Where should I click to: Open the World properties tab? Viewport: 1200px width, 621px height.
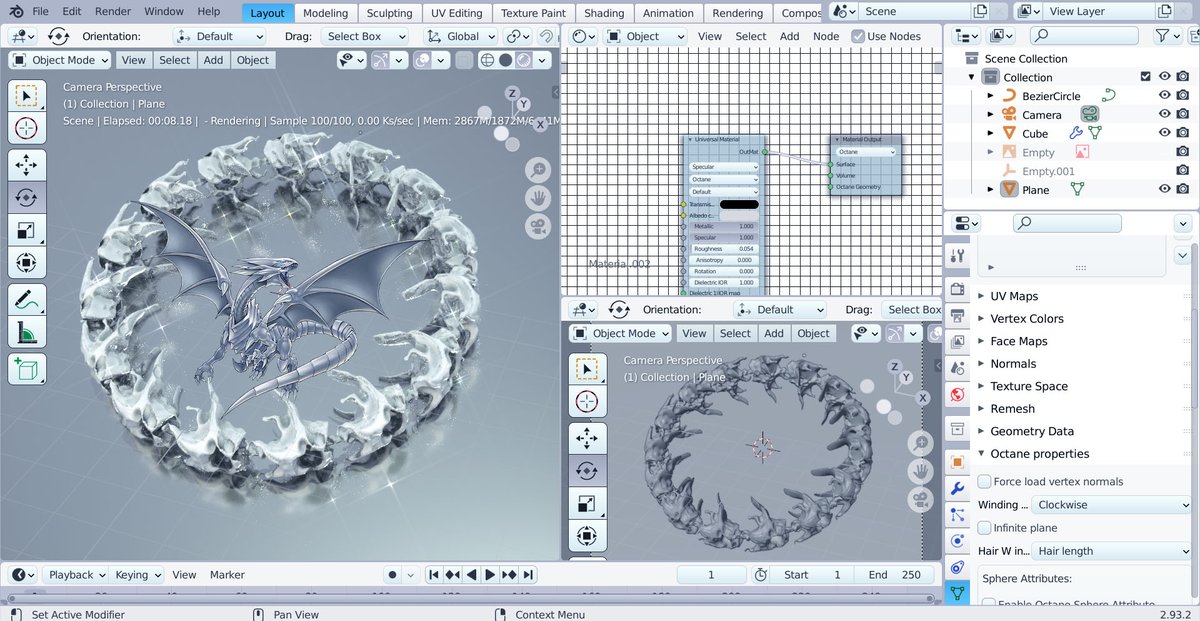(x=957, y=393)
